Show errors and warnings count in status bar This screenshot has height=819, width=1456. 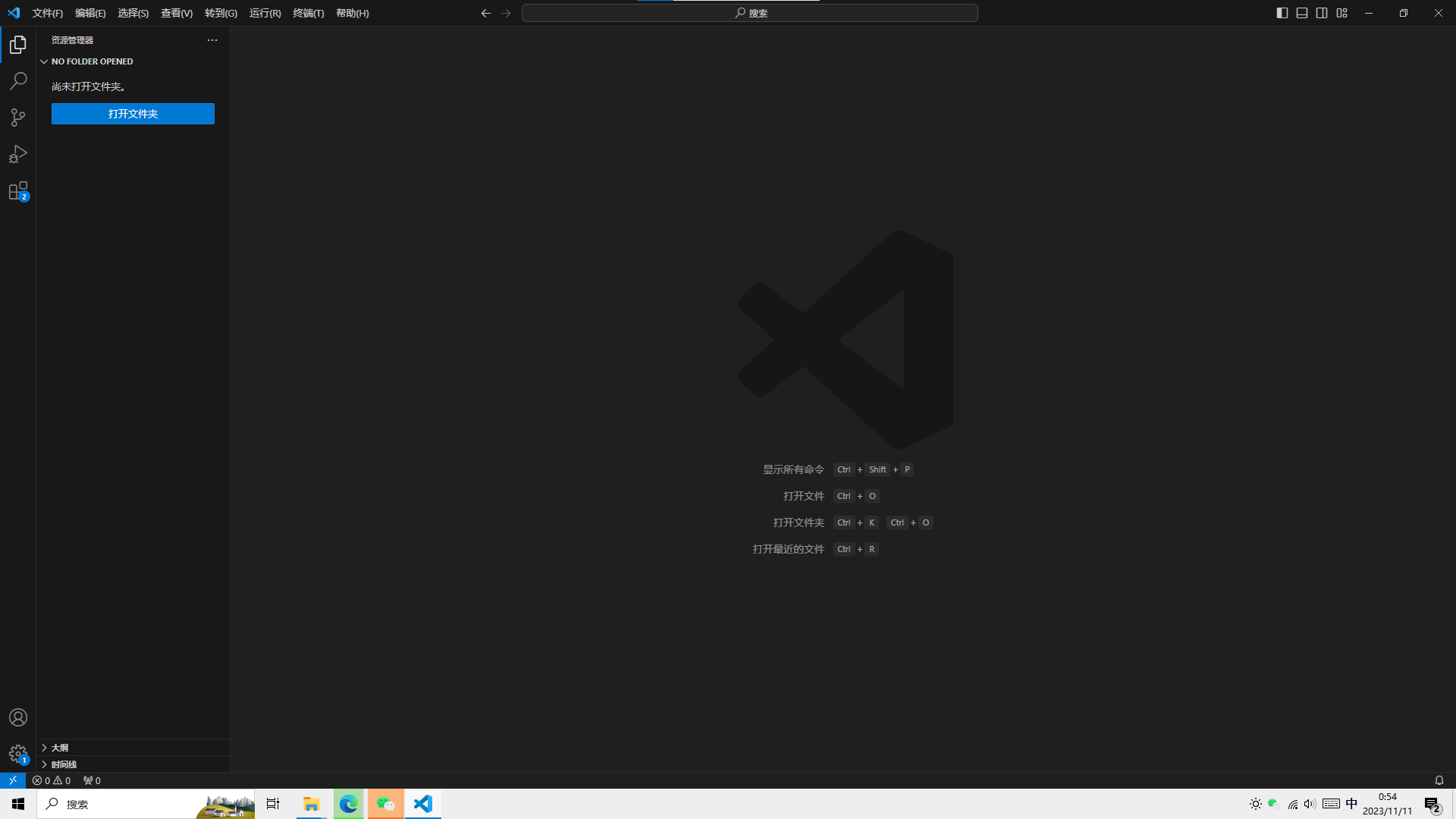(x=52, y=780)
